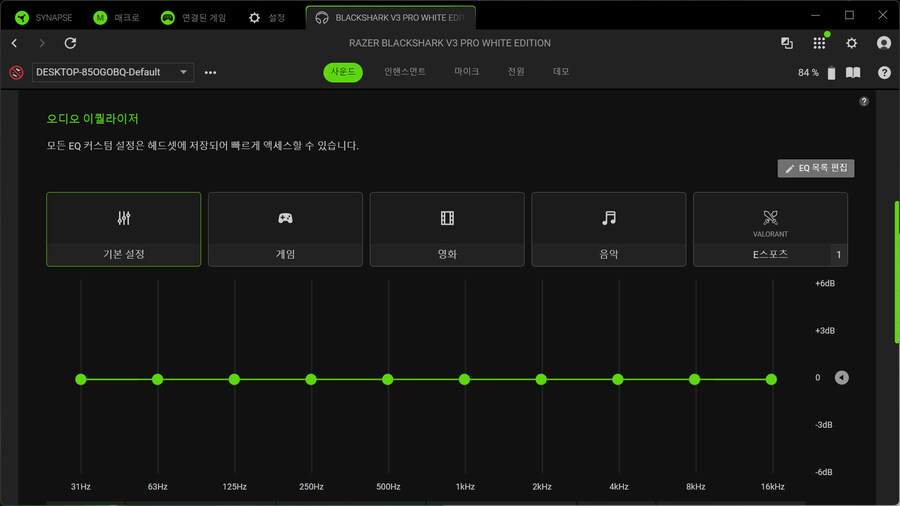Select the 영화 EQ preset

pos(447,229)
